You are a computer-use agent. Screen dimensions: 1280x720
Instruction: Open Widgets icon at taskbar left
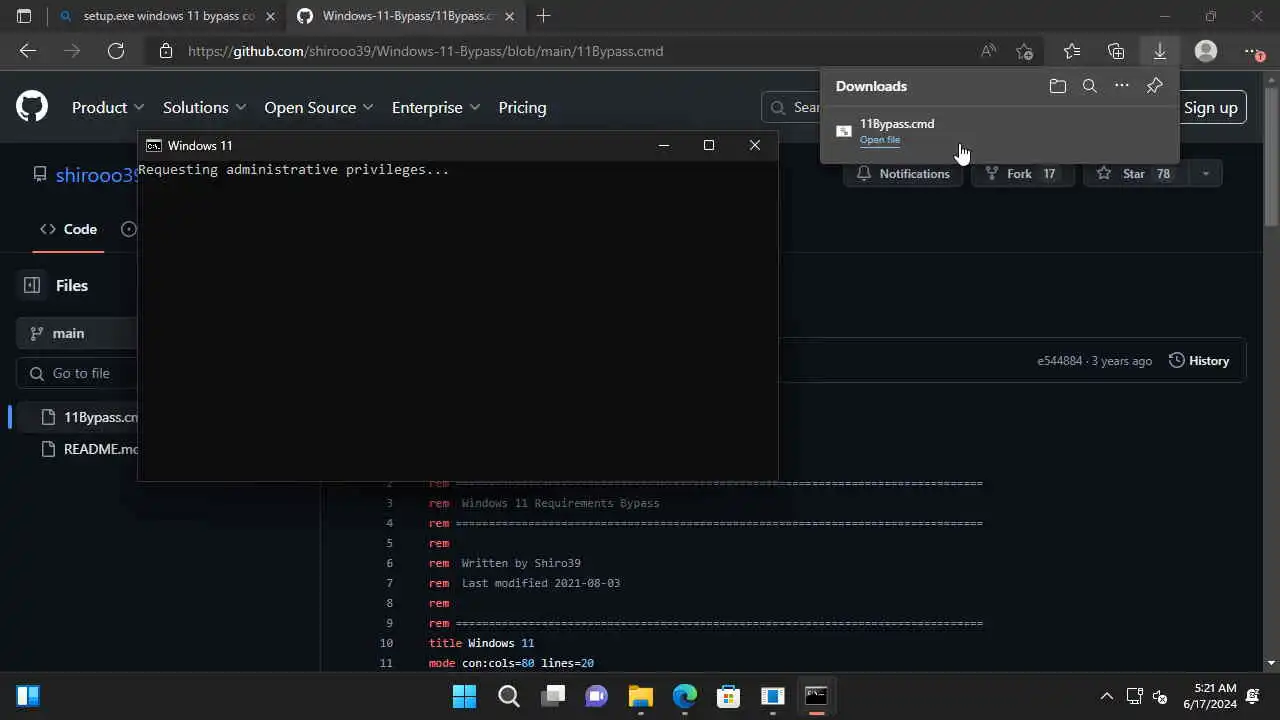click(x=28, y=696)
